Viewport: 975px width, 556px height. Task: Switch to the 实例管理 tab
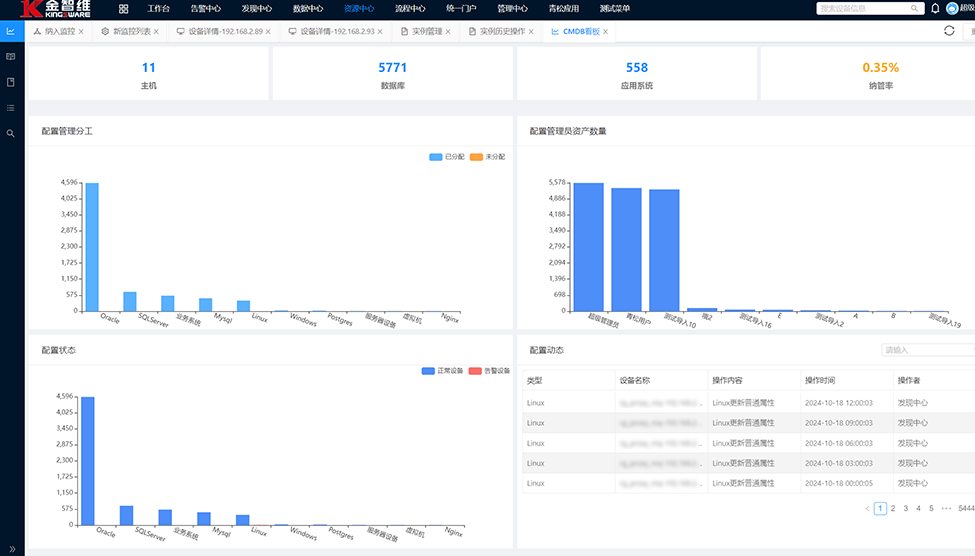427,31
